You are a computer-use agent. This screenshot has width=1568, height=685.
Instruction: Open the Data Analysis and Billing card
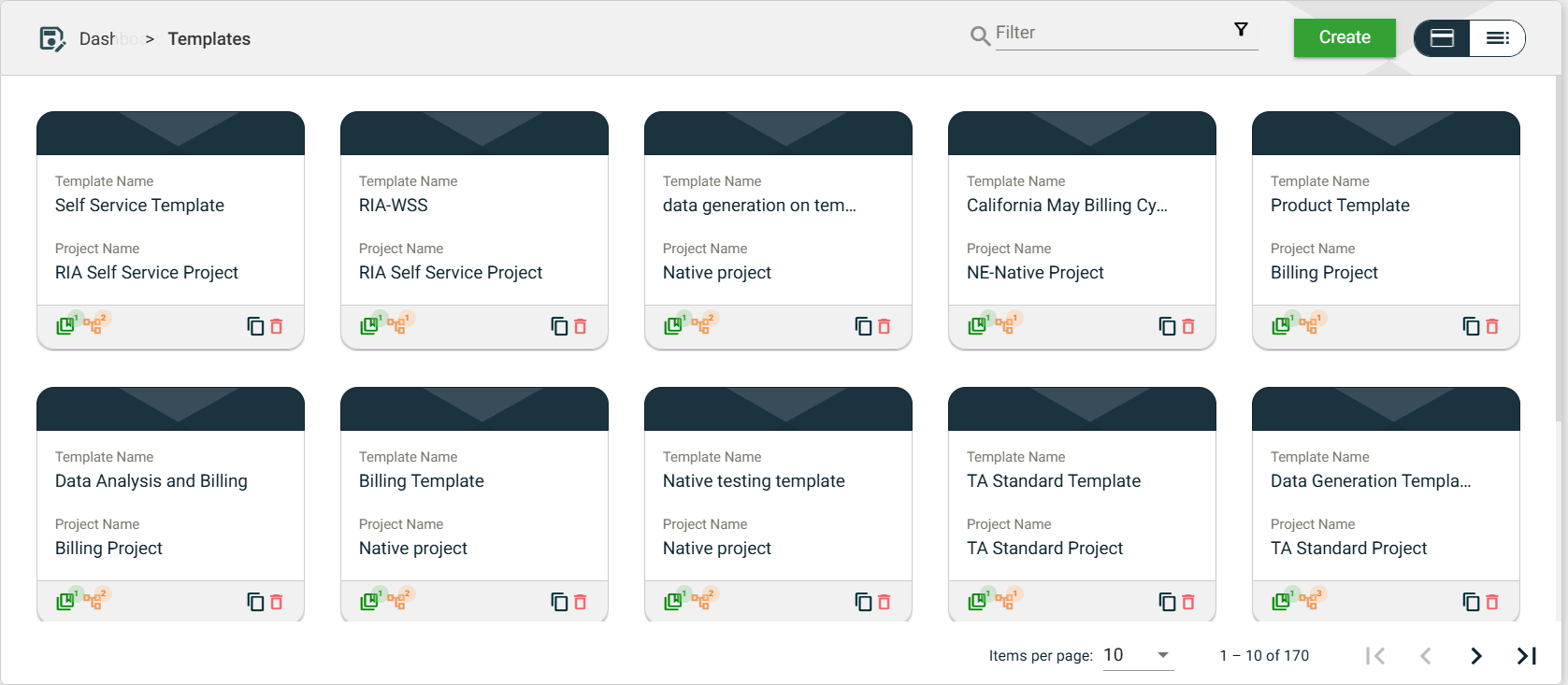[170, 504]
